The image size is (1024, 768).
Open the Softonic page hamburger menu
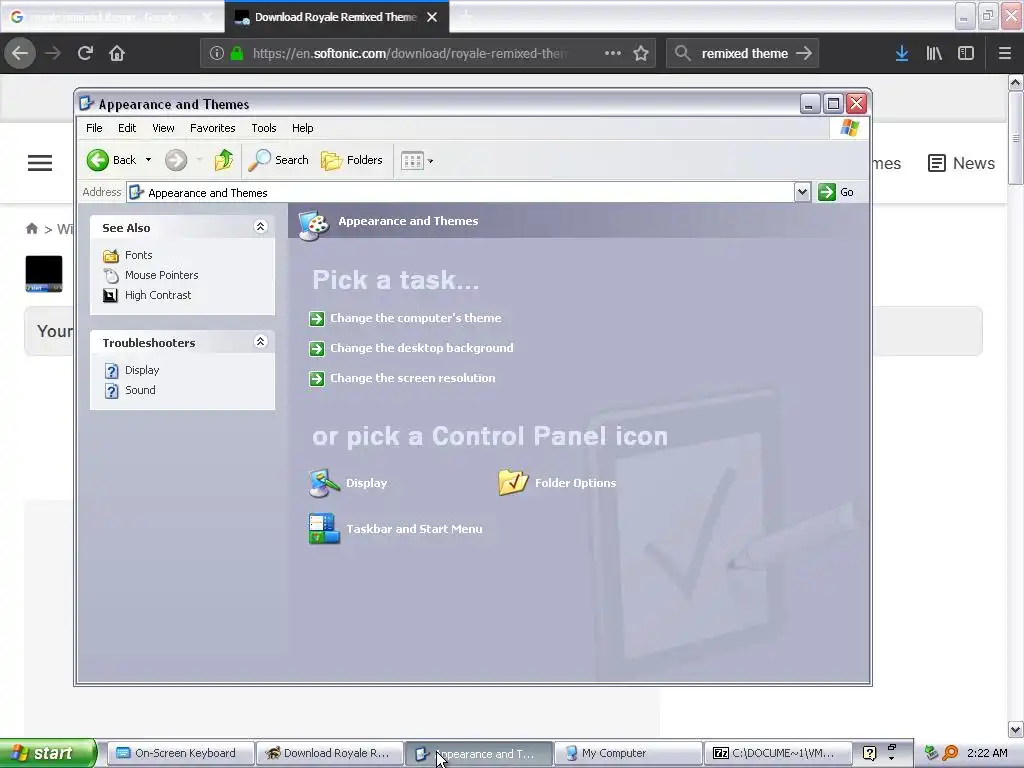[x=40, y=163]
